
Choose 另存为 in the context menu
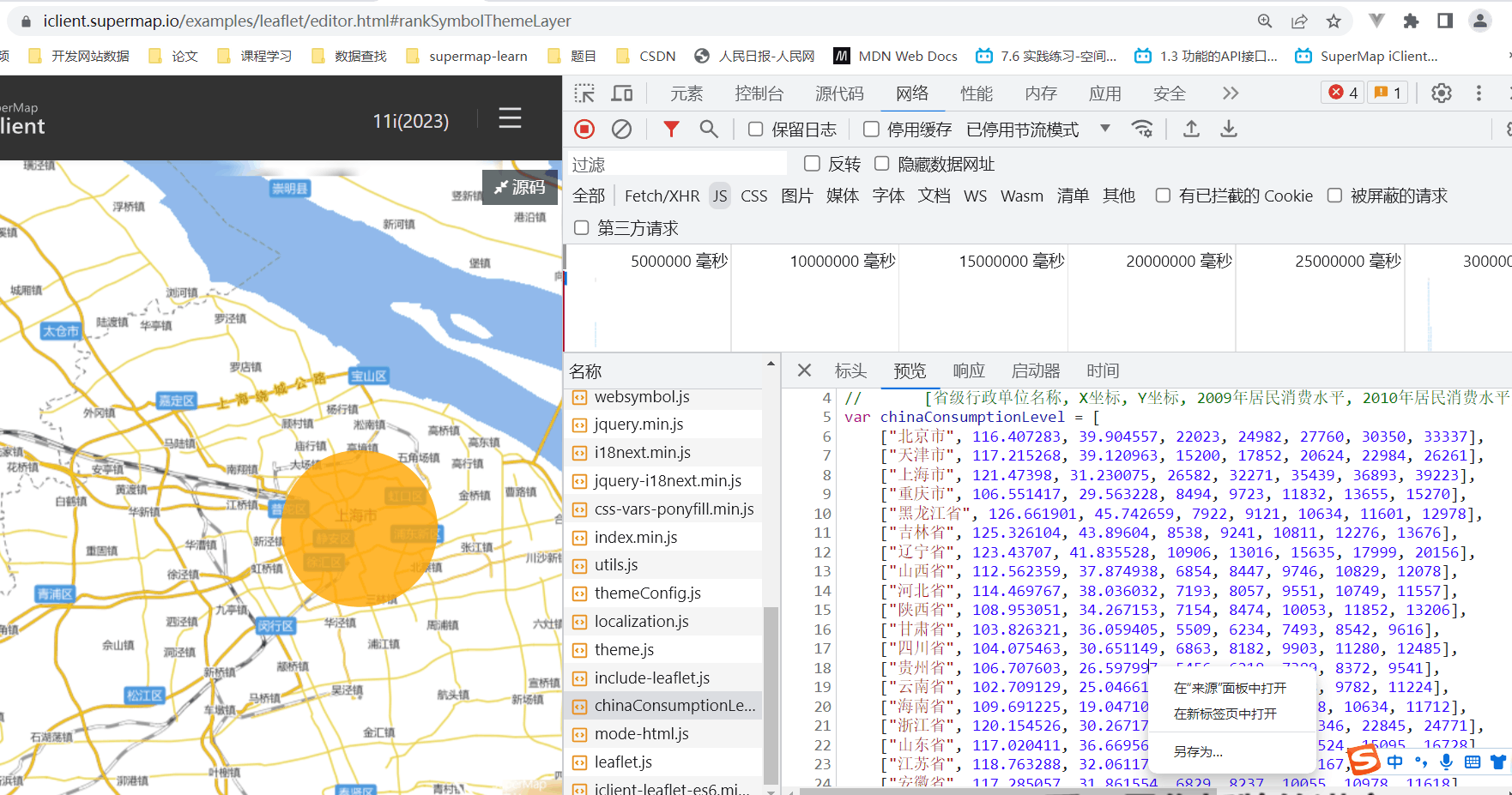pyautogui.click(x=1198, y=752)
